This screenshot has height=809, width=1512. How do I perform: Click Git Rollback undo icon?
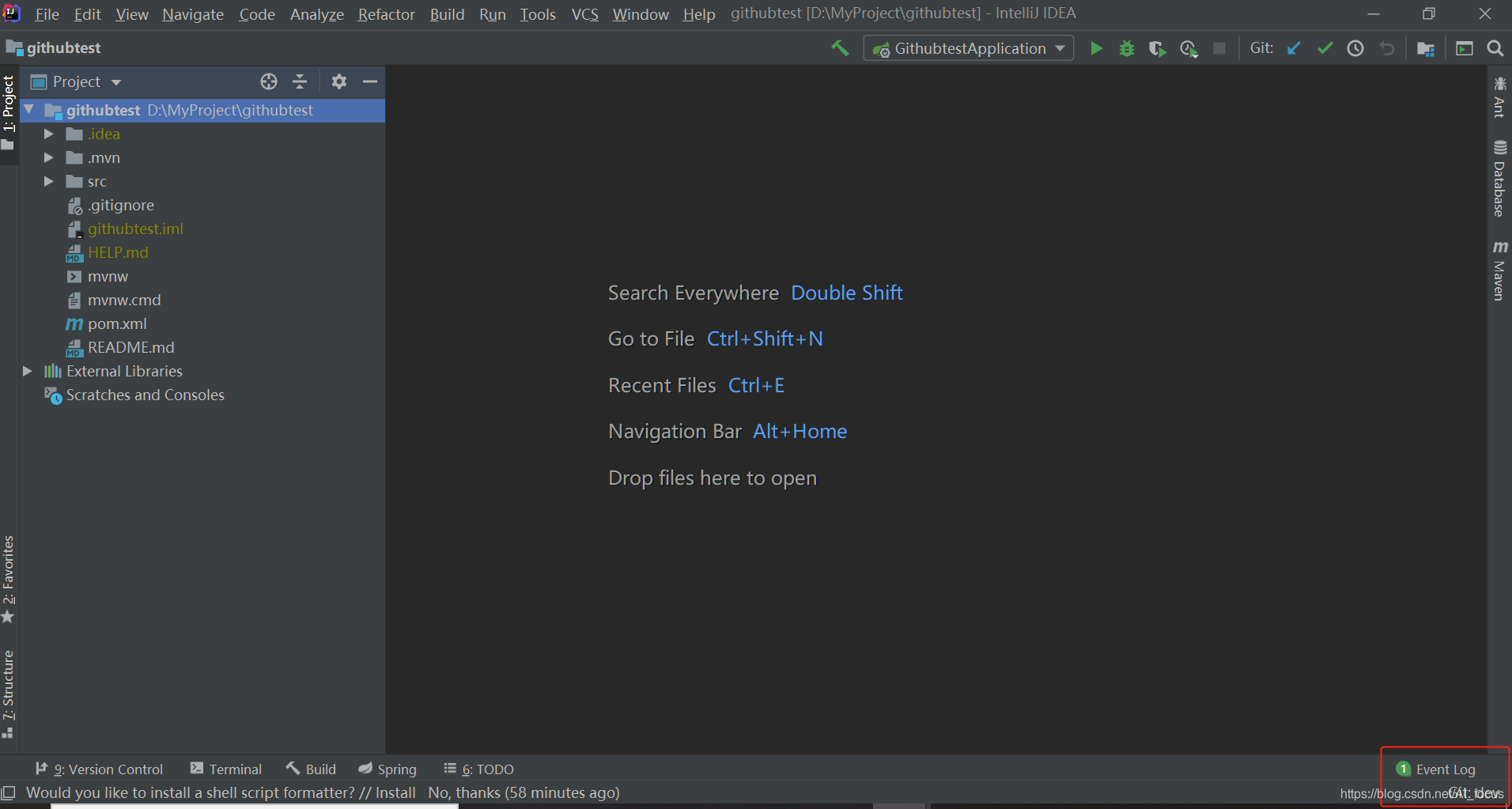1386,48
